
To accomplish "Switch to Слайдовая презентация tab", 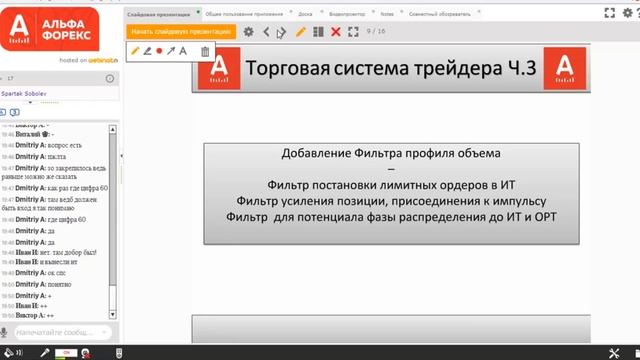I will click(158, 14).
